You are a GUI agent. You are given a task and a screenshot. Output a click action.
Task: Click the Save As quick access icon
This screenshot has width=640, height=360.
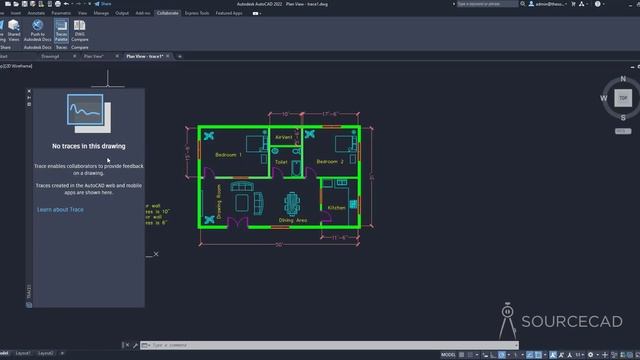tap(33, 4)
